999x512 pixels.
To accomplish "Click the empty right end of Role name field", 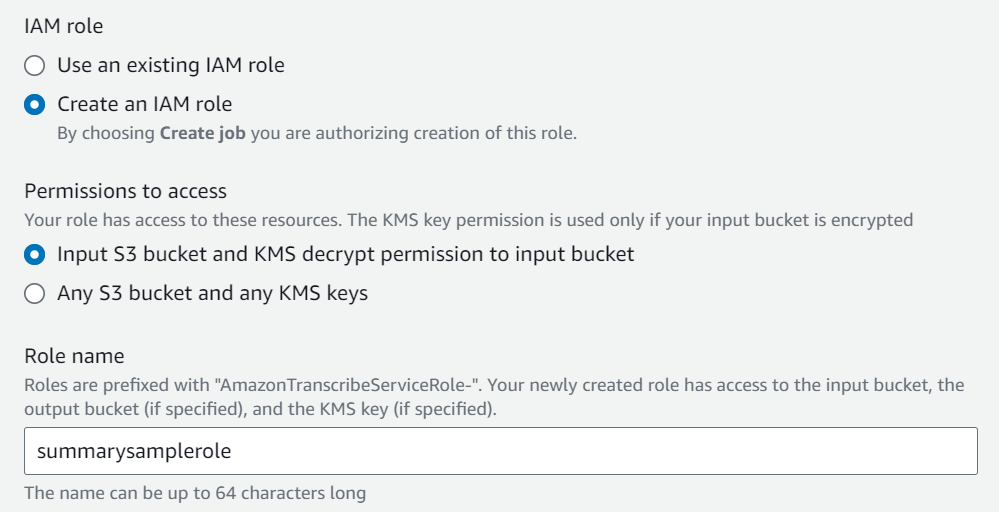I will (900, 451).
